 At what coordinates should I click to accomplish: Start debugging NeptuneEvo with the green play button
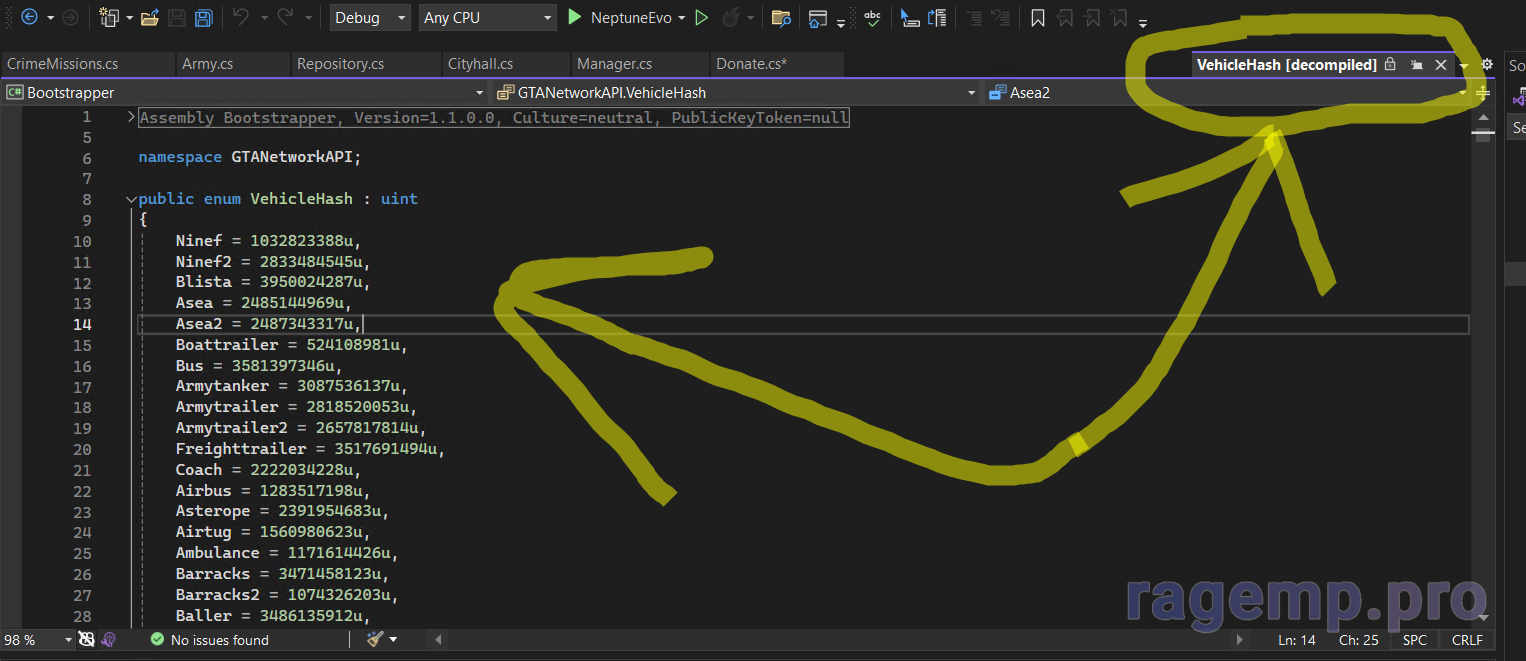pos(574,17)
